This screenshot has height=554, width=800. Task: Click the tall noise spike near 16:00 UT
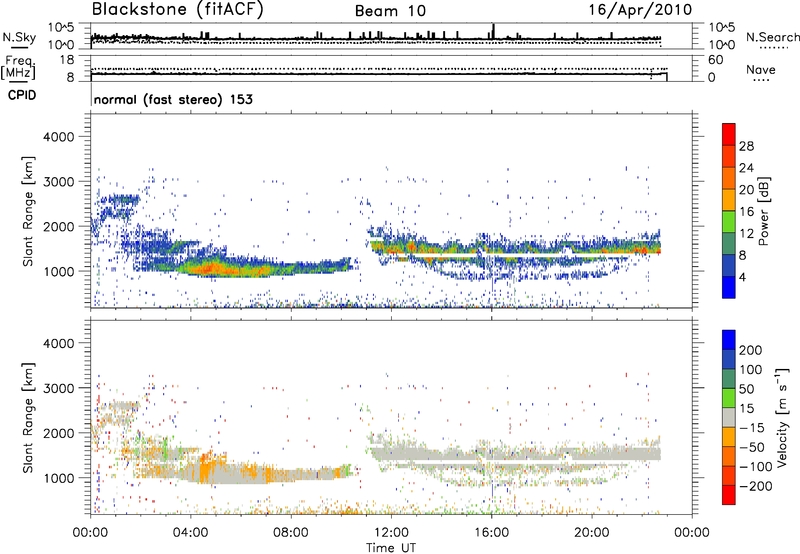tap(493, 31)
